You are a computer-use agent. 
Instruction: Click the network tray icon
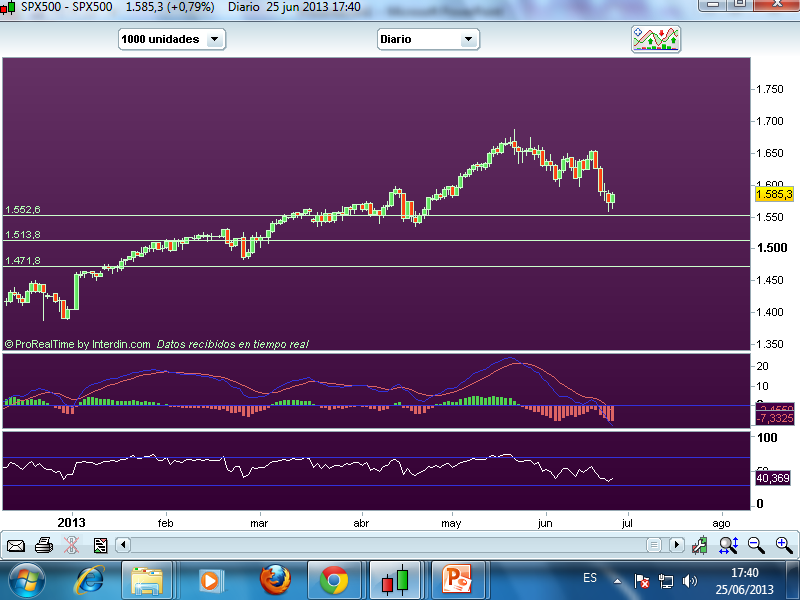click(x=666, y=581)
